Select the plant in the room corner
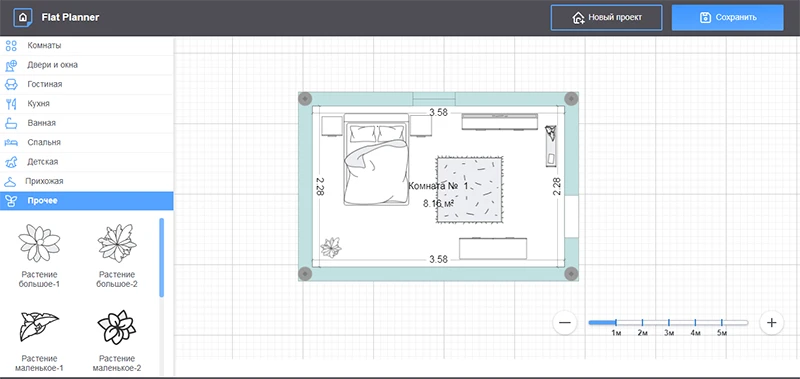This screenshot has width=800, height=379. (331, 247)
